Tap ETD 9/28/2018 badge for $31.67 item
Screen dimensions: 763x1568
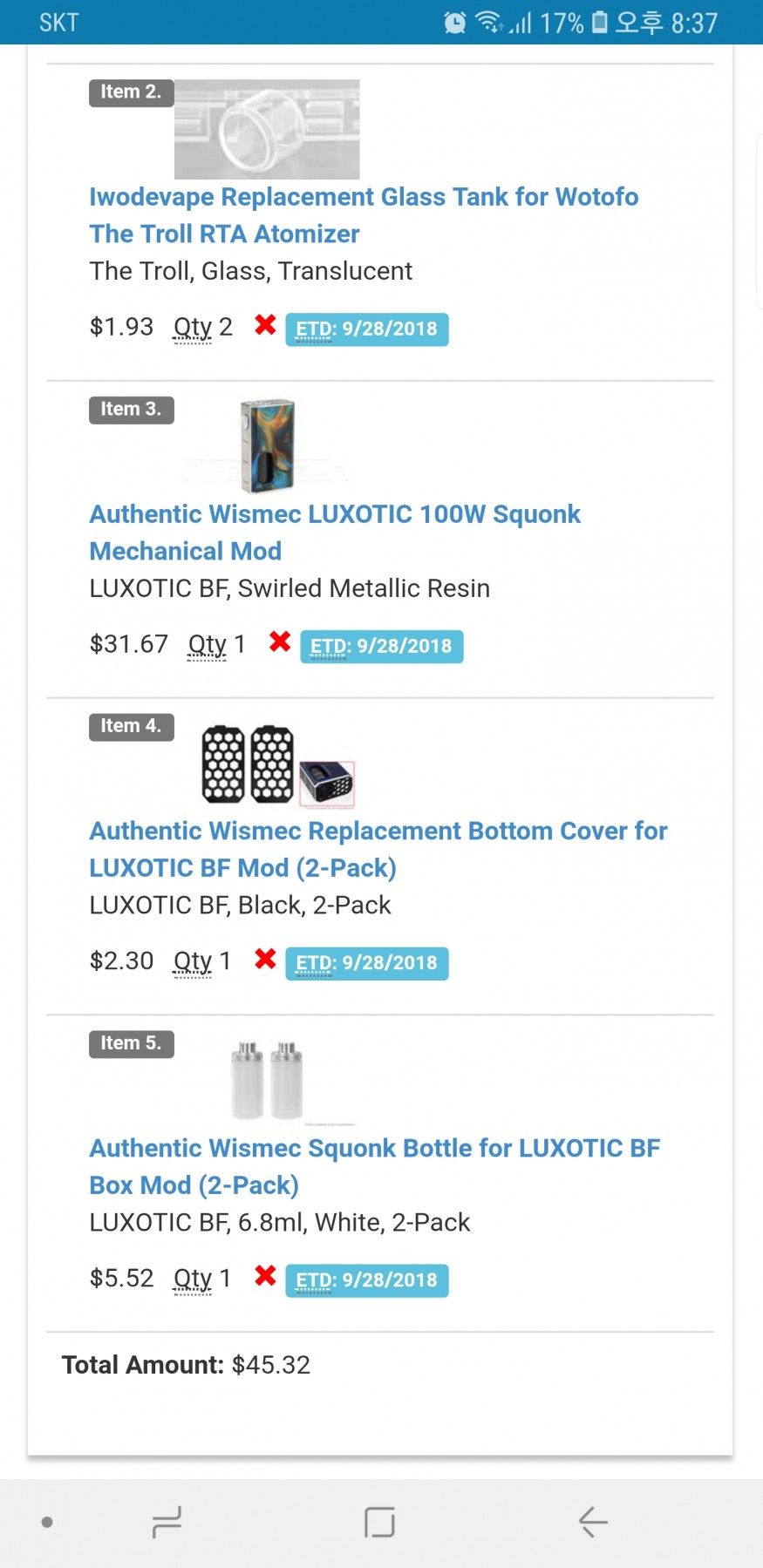coord(381,646)
